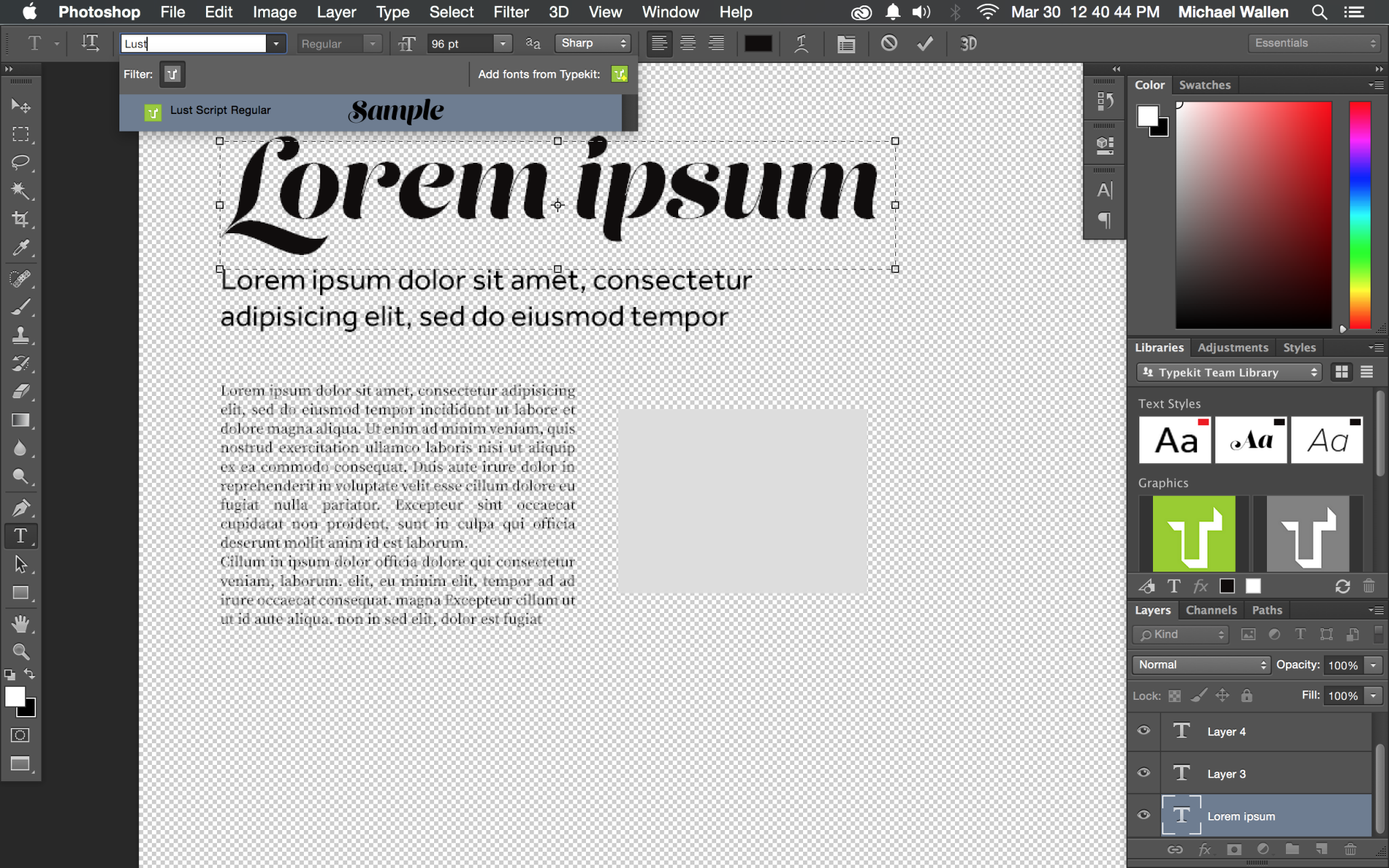Expand Typekit Team Library dropdown

point(1229,372)
